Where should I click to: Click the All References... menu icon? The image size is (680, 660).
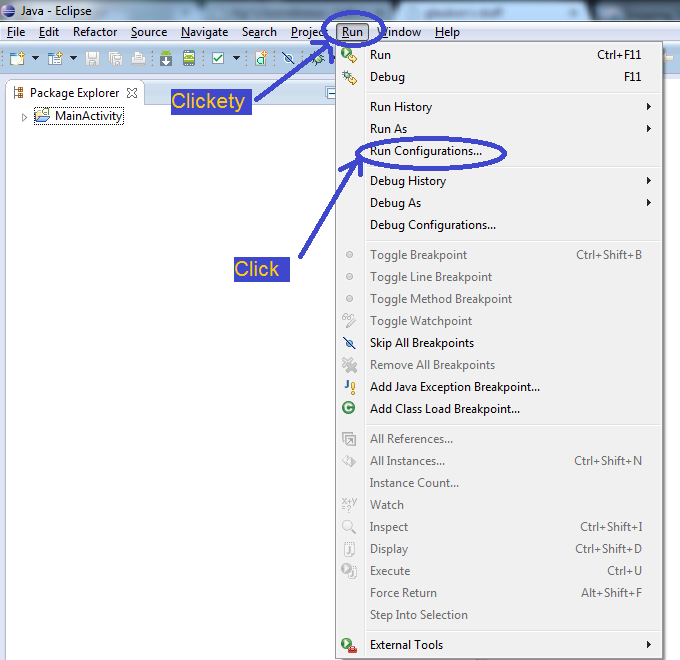(349, 439)
